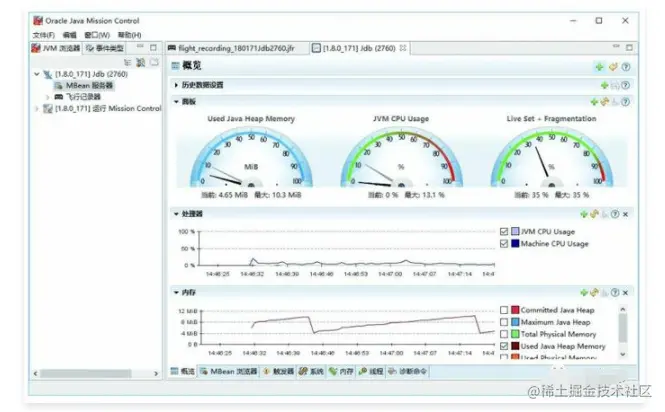This screenshot has width=665, height=412.
Task: Click the tree layout icon in JVM browser toolbar
Action: pyautogui.click(x=127, y=62)
